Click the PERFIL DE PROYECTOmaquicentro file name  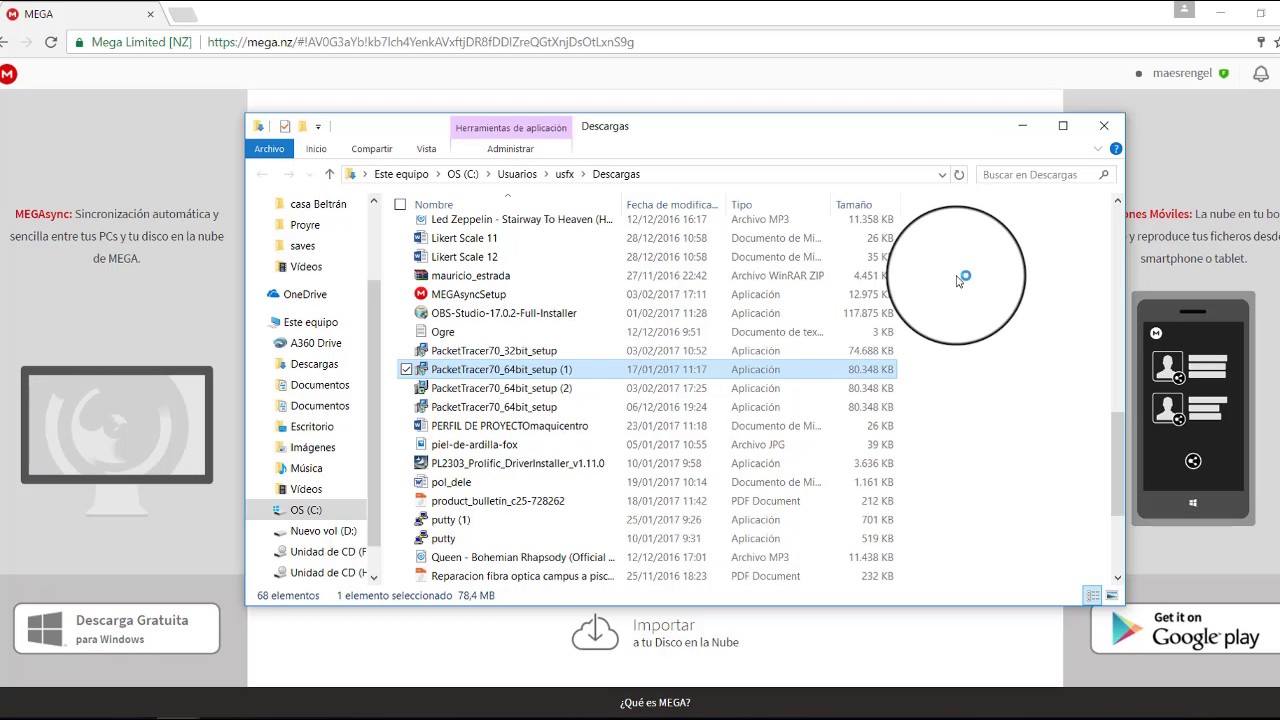[x=509, y=426]
